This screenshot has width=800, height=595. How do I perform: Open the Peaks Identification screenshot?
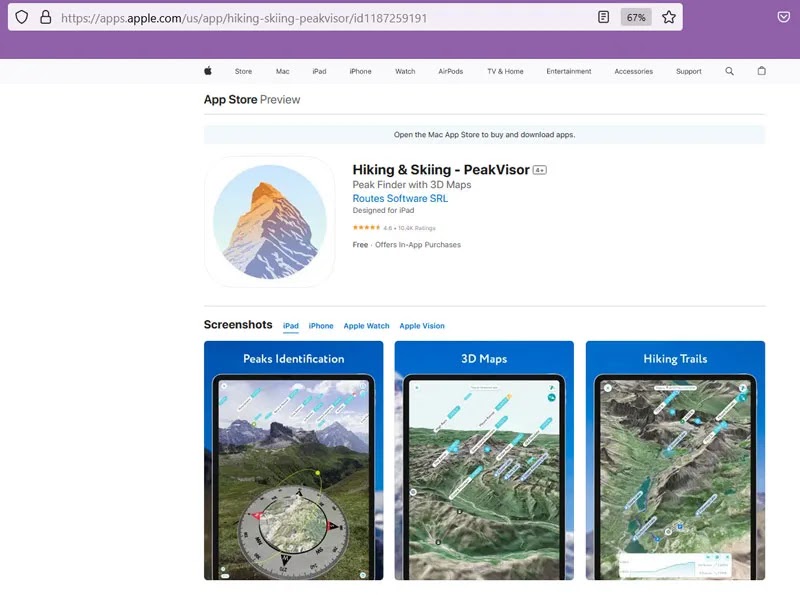(293, 460)
